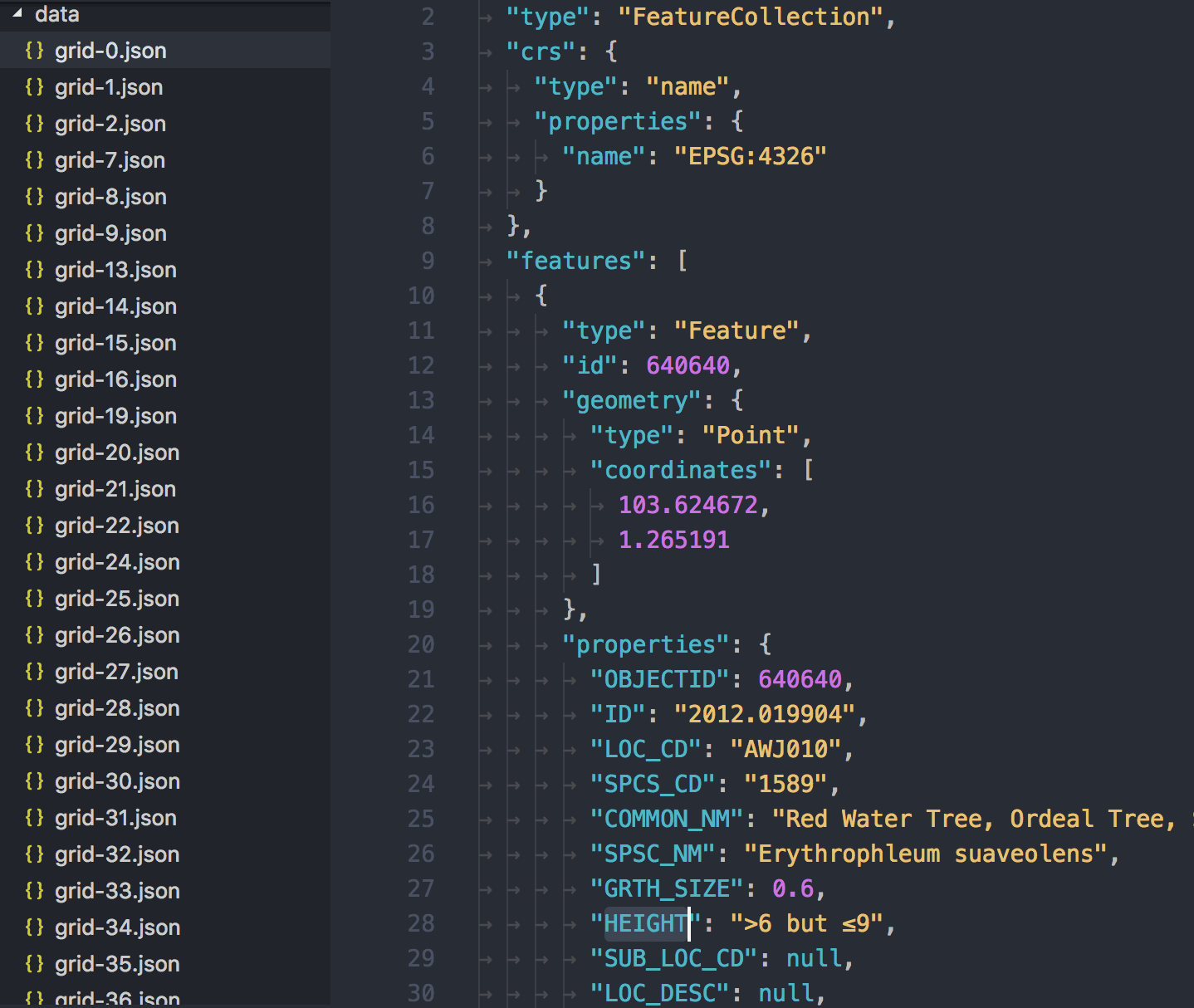1194x1008 pixels.
Task: Click the JSON icon beside grid-0.json
Action: coord(34,51)
